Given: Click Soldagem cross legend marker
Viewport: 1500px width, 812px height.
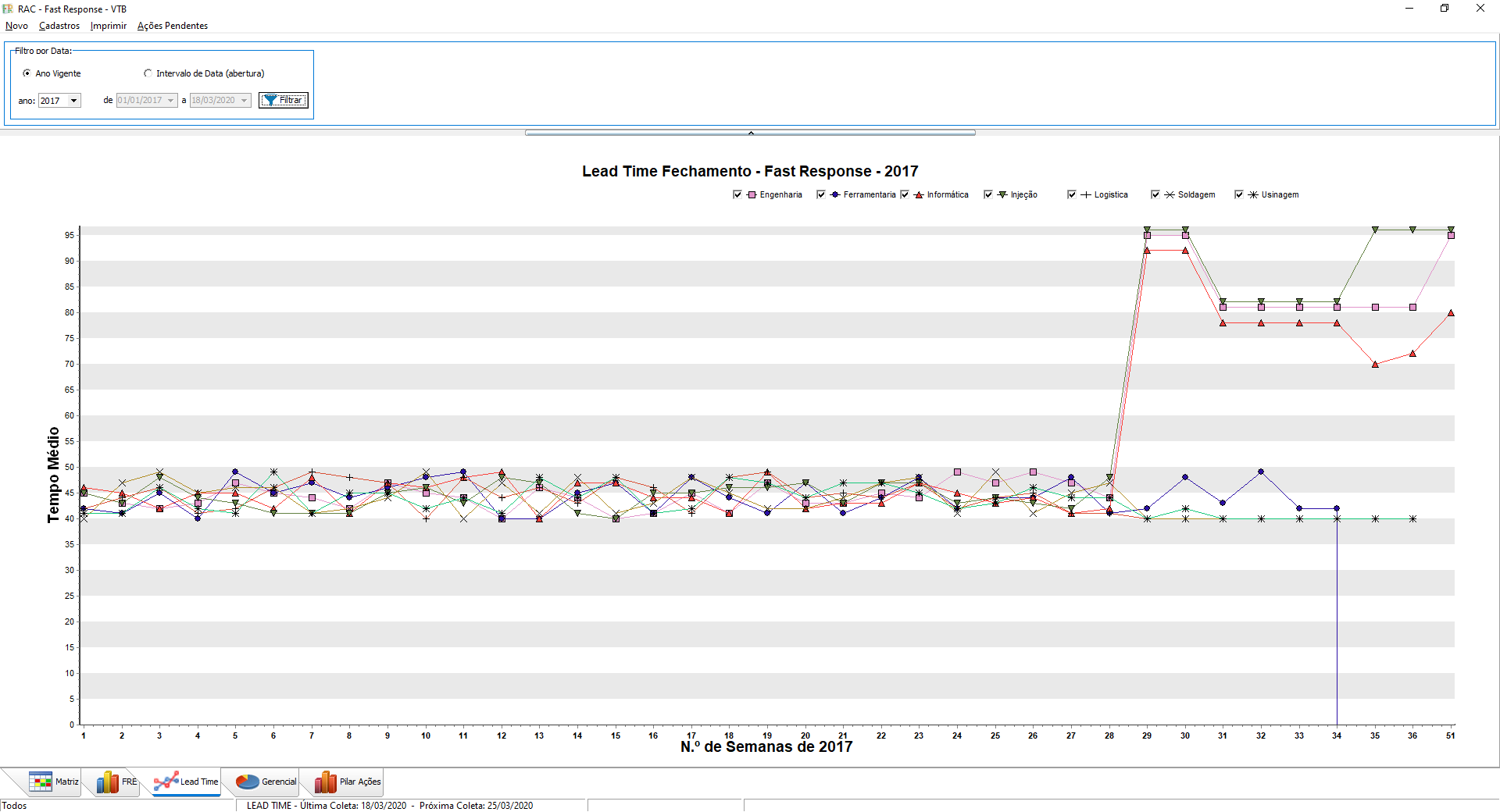Looking at the screenshot, I should click(1170, 194).
